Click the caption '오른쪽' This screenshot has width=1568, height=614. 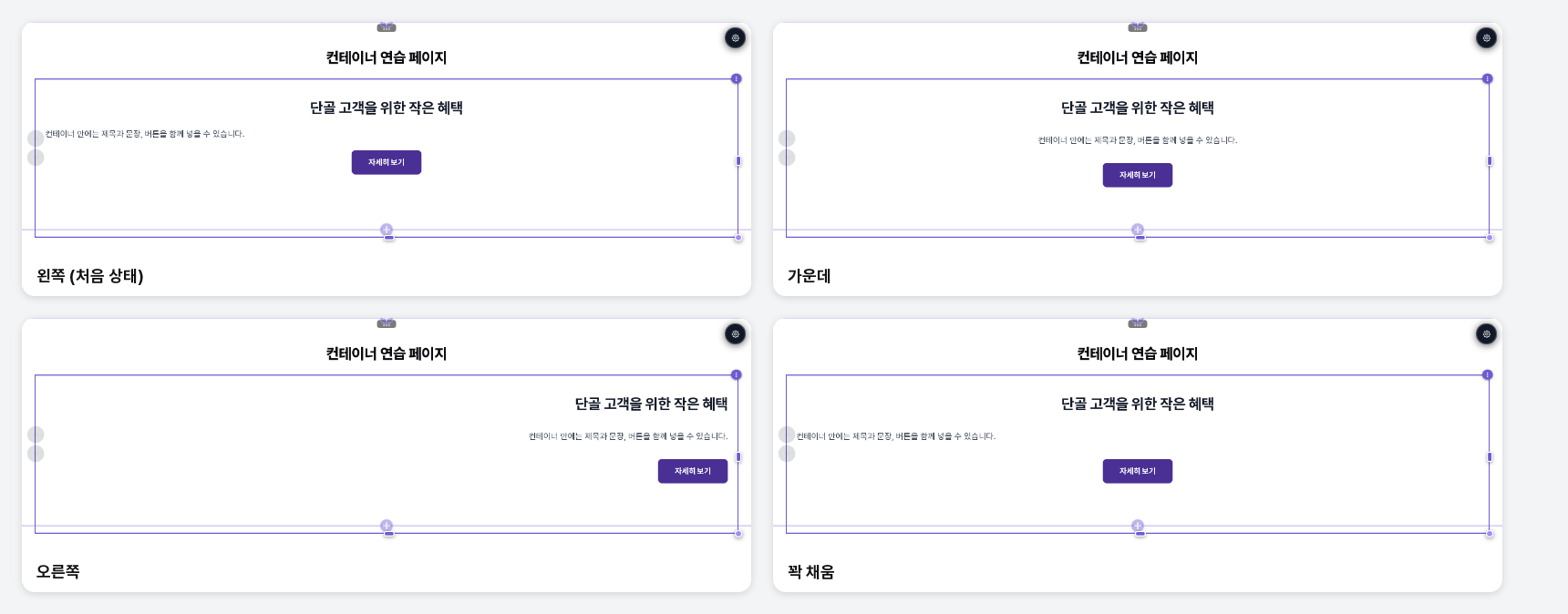click(x=58, y=572)
